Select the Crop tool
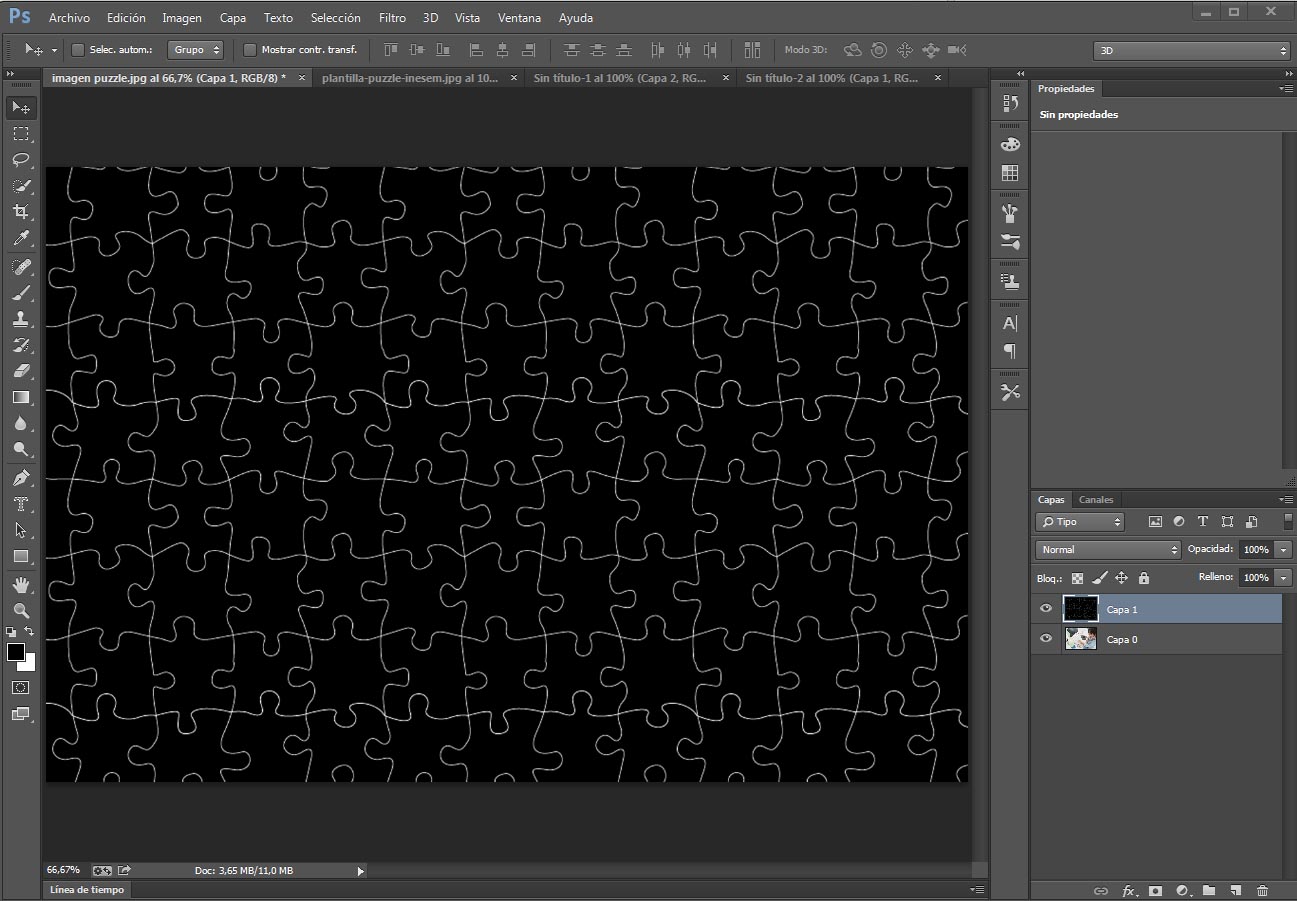 pos(21,212)
